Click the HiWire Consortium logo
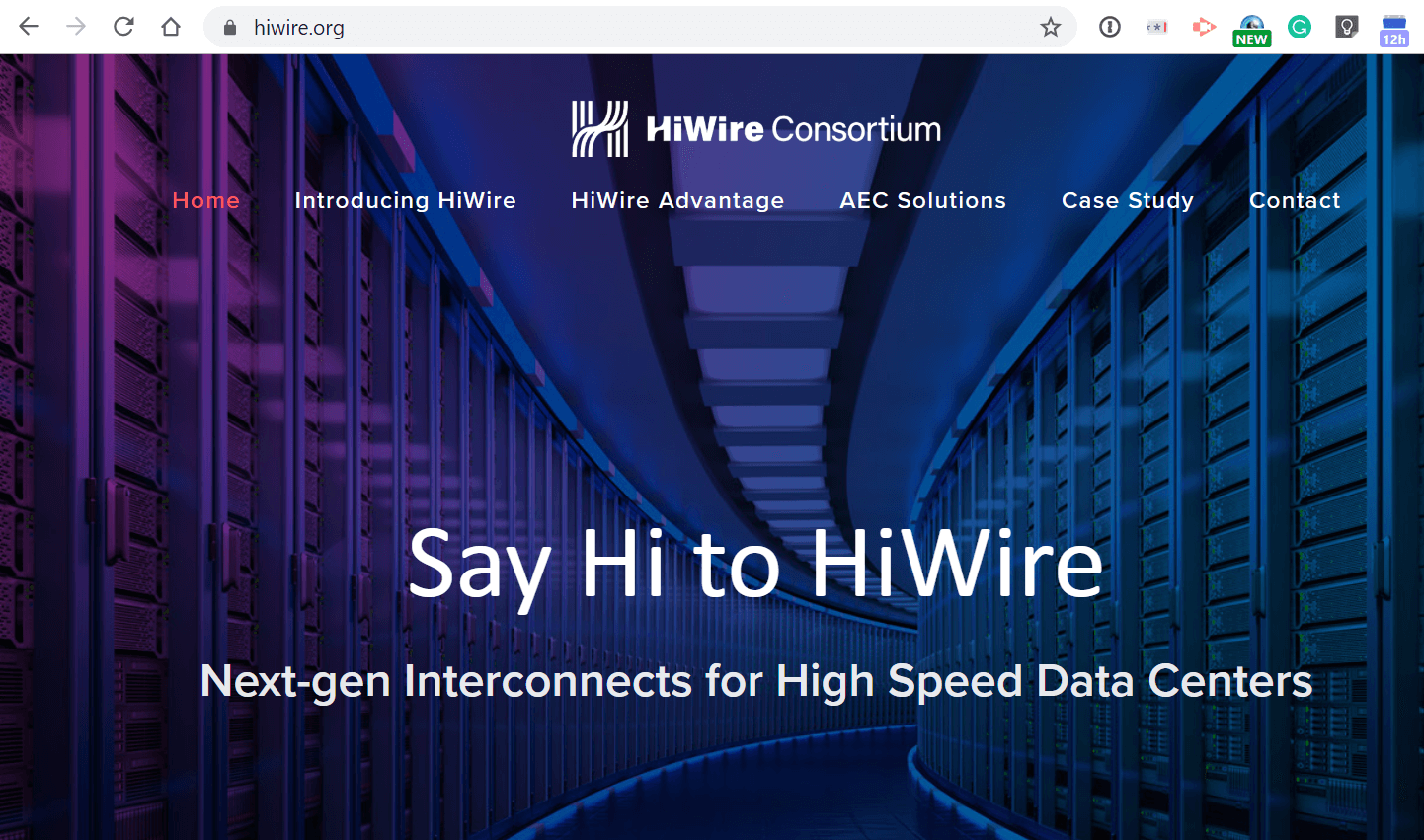1424x840 pixels. 755,126
